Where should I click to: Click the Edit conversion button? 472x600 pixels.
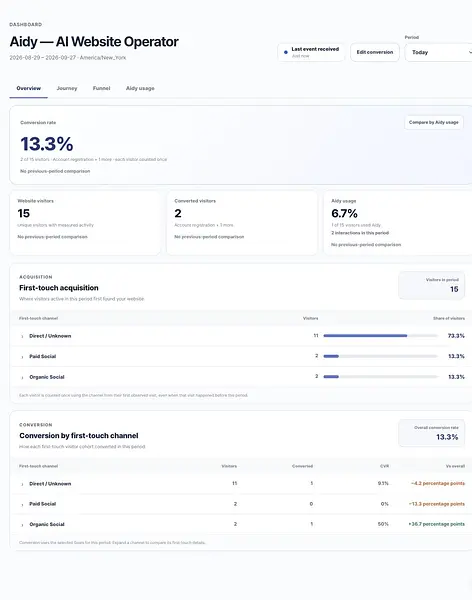point(375,52)
